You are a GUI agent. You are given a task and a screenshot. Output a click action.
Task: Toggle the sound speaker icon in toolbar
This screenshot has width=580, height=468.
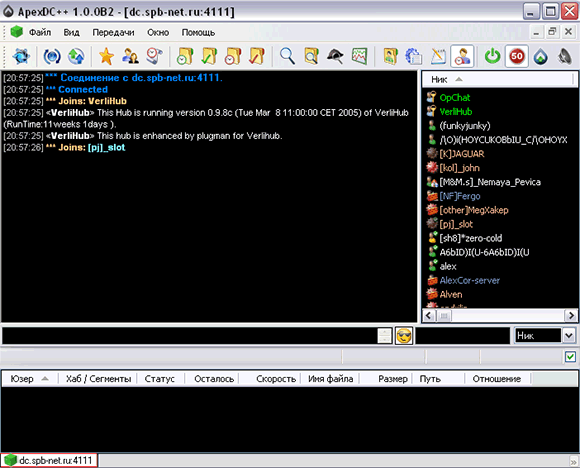pos(565,57)
